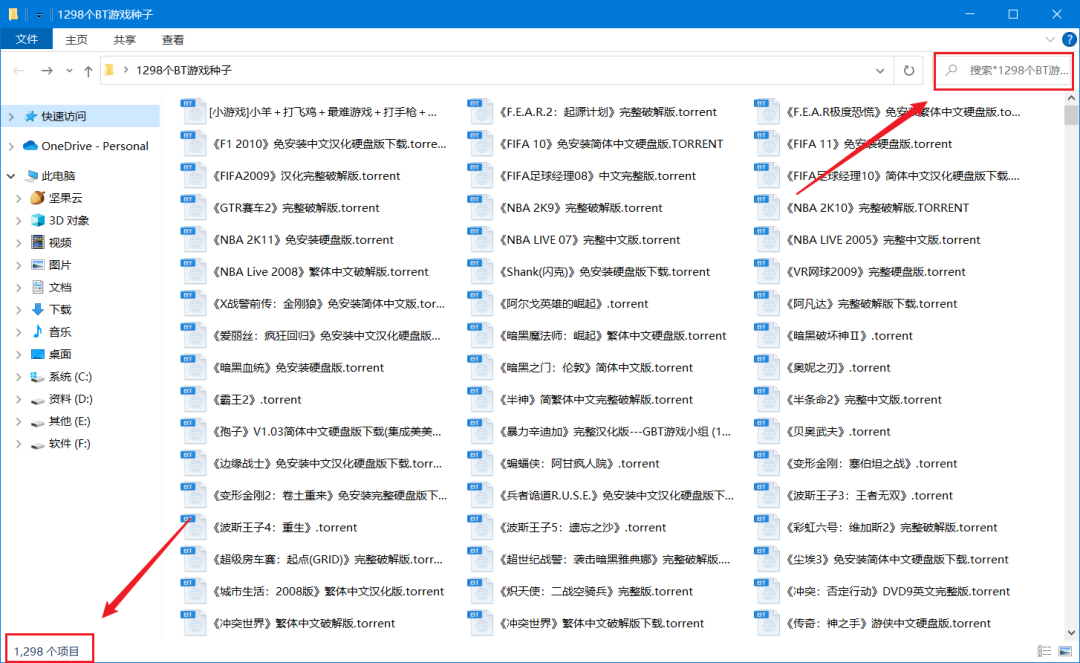Select the 《F1 2010》 torrent file icon
Image resolution: width=1080 pixels, height=663 pixels.
pyautogui.click(x=193, y=143)
